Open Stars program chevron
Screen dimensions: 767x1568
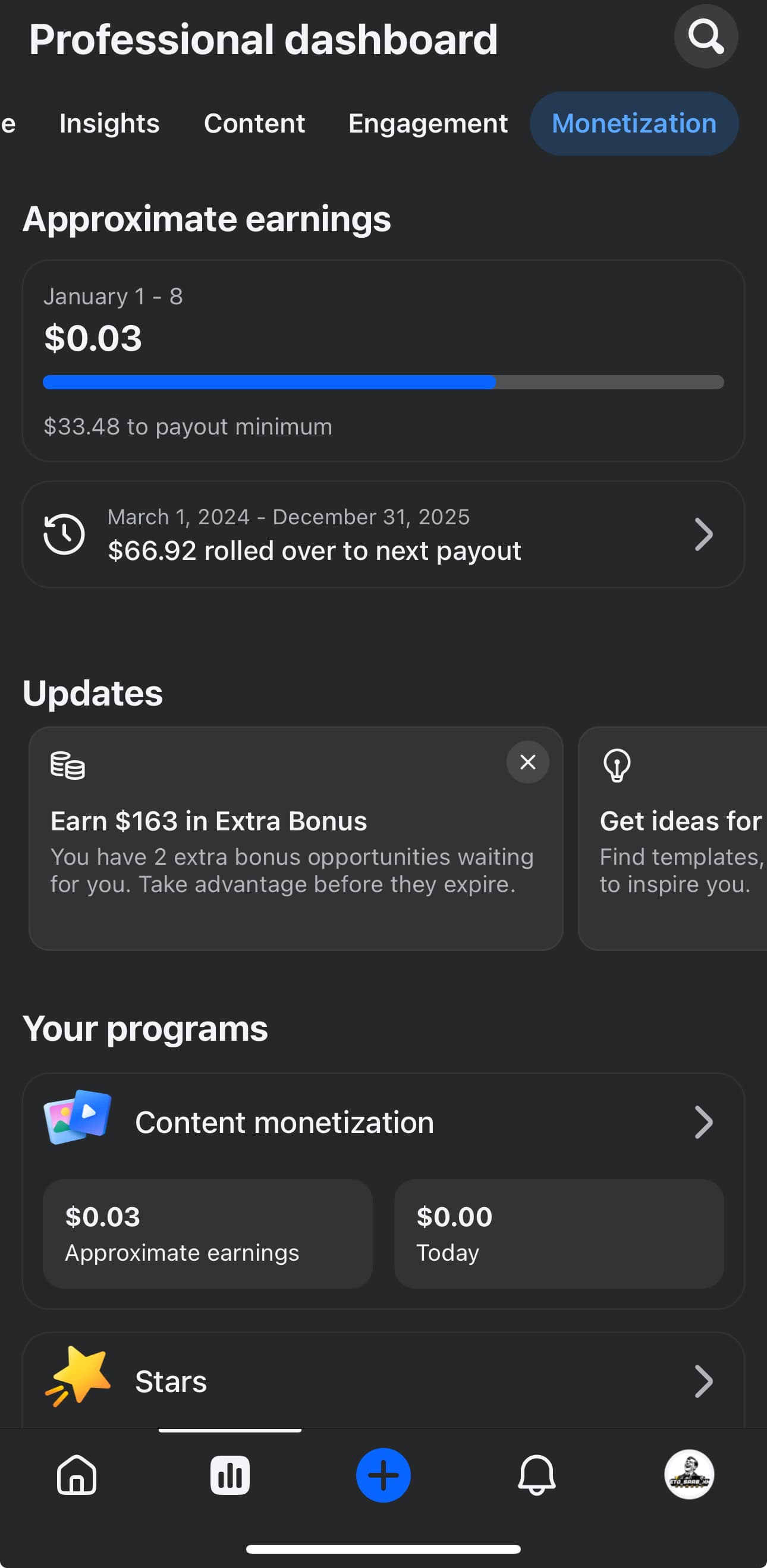point(703,1381)
